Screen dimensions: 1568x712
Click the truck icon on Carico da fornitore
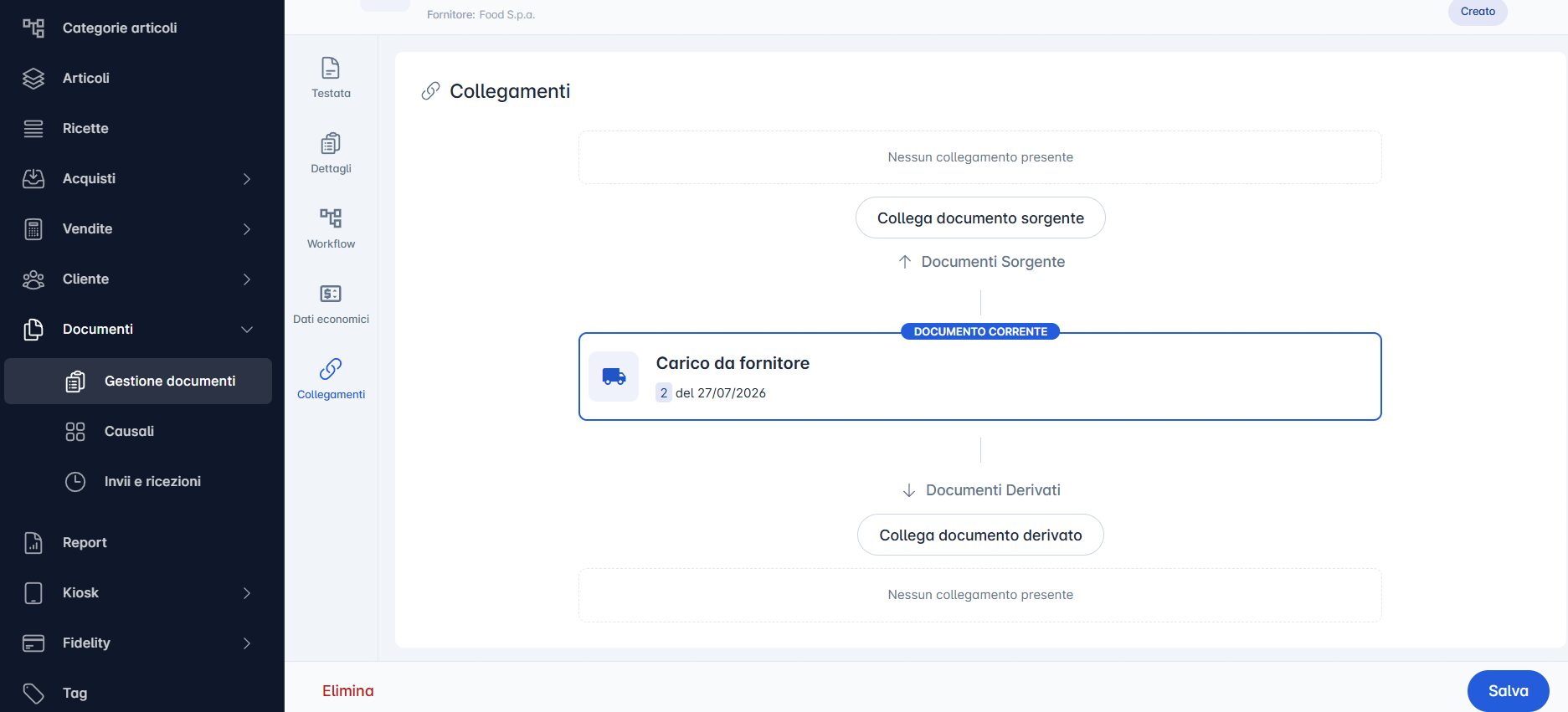(614, 376)
